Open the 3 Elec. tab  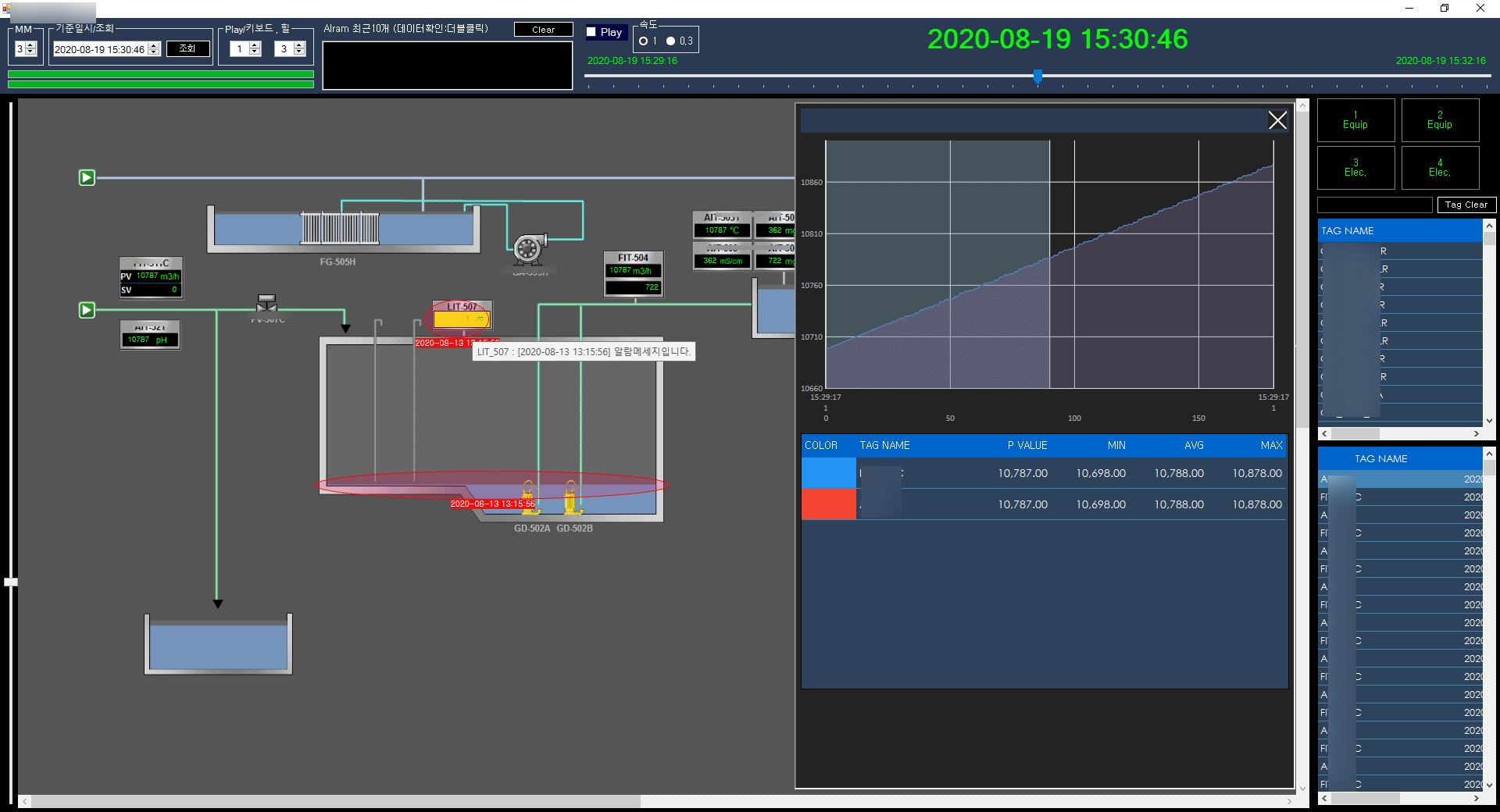[1355, 168]
